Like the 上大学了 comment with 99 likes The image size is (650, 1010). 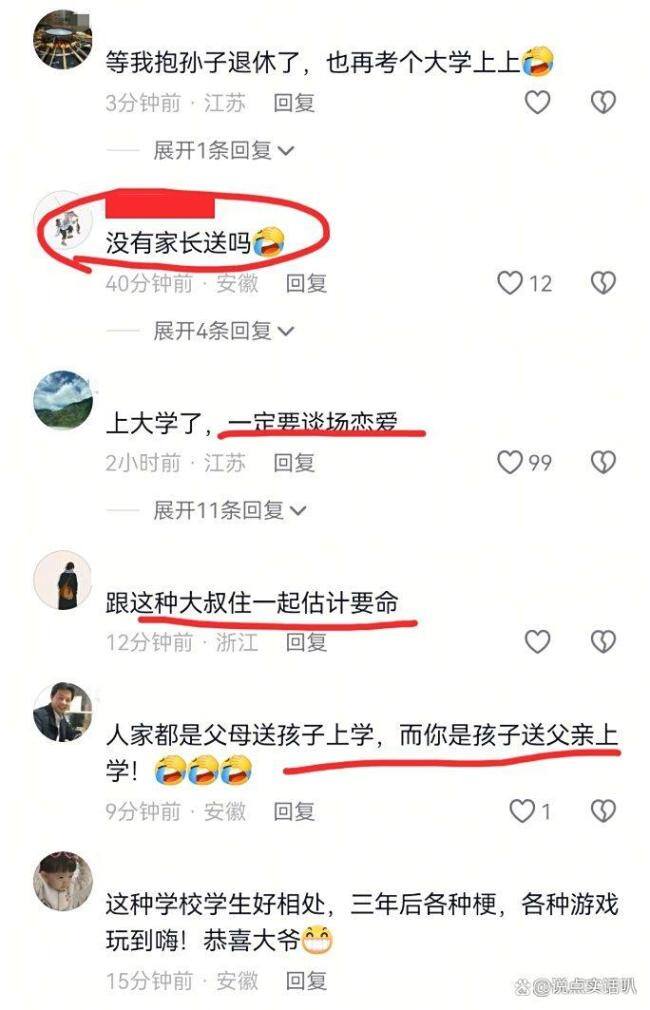[510, 462]
